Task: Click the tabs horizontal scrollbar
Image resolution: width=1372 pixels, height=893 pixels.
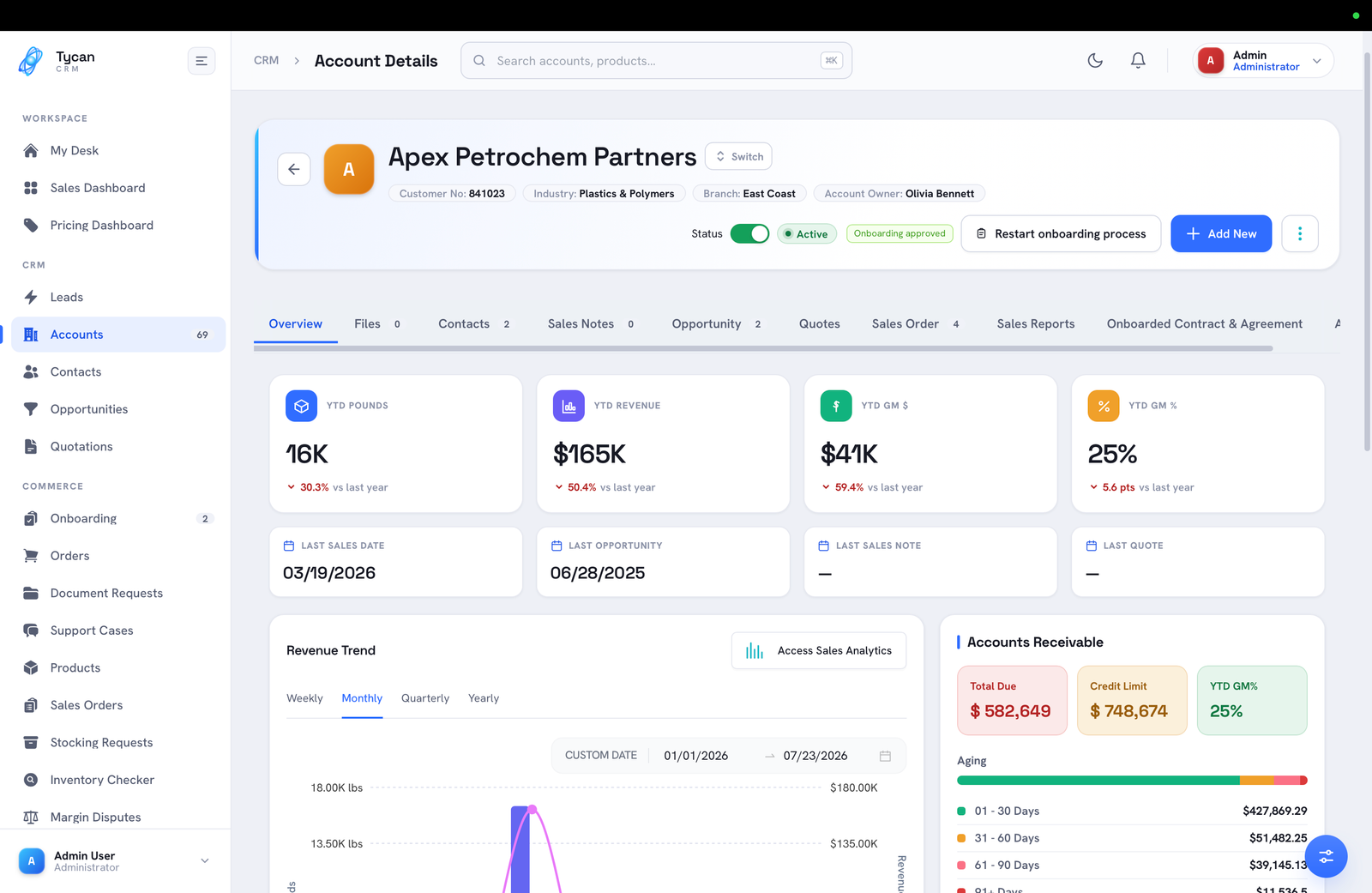Action: [763, 348]
